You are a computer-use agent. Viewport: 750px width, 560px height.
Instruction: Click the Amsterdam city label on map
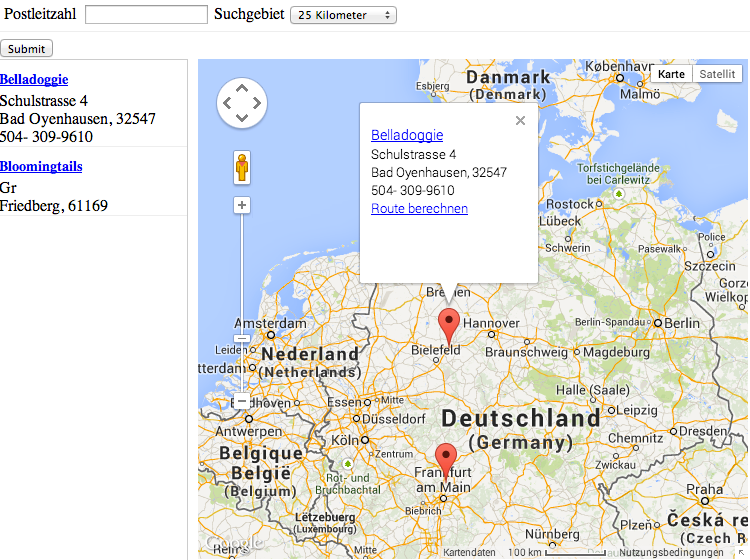click(x=270, y=323)
